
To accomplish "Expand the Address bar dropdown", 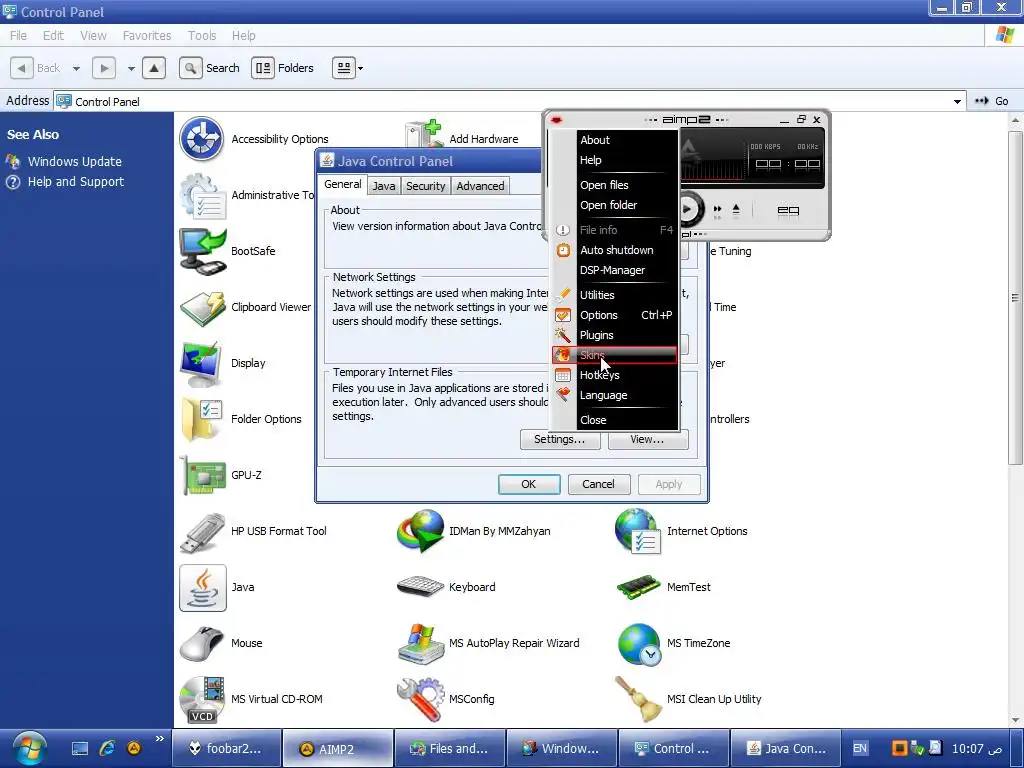I will click(957, 101).
